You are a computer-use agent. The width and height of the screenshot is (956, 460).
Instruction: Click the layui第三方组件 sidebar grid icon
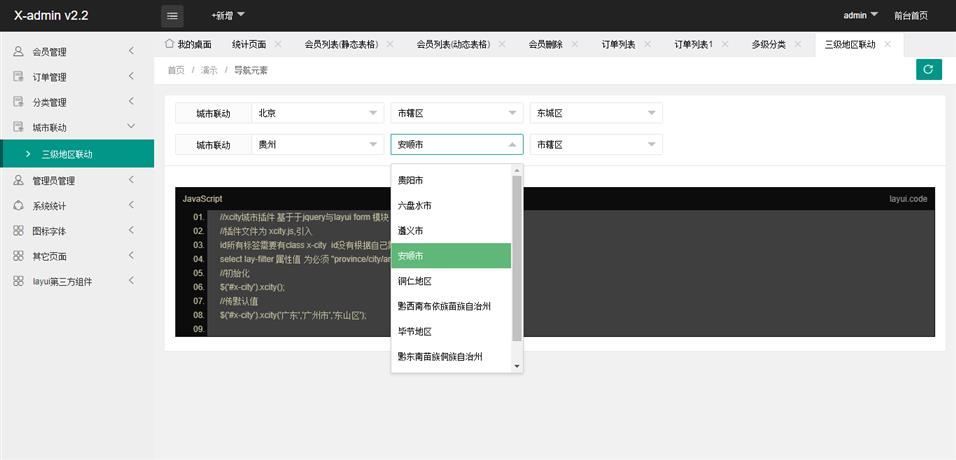pos(18,282)
